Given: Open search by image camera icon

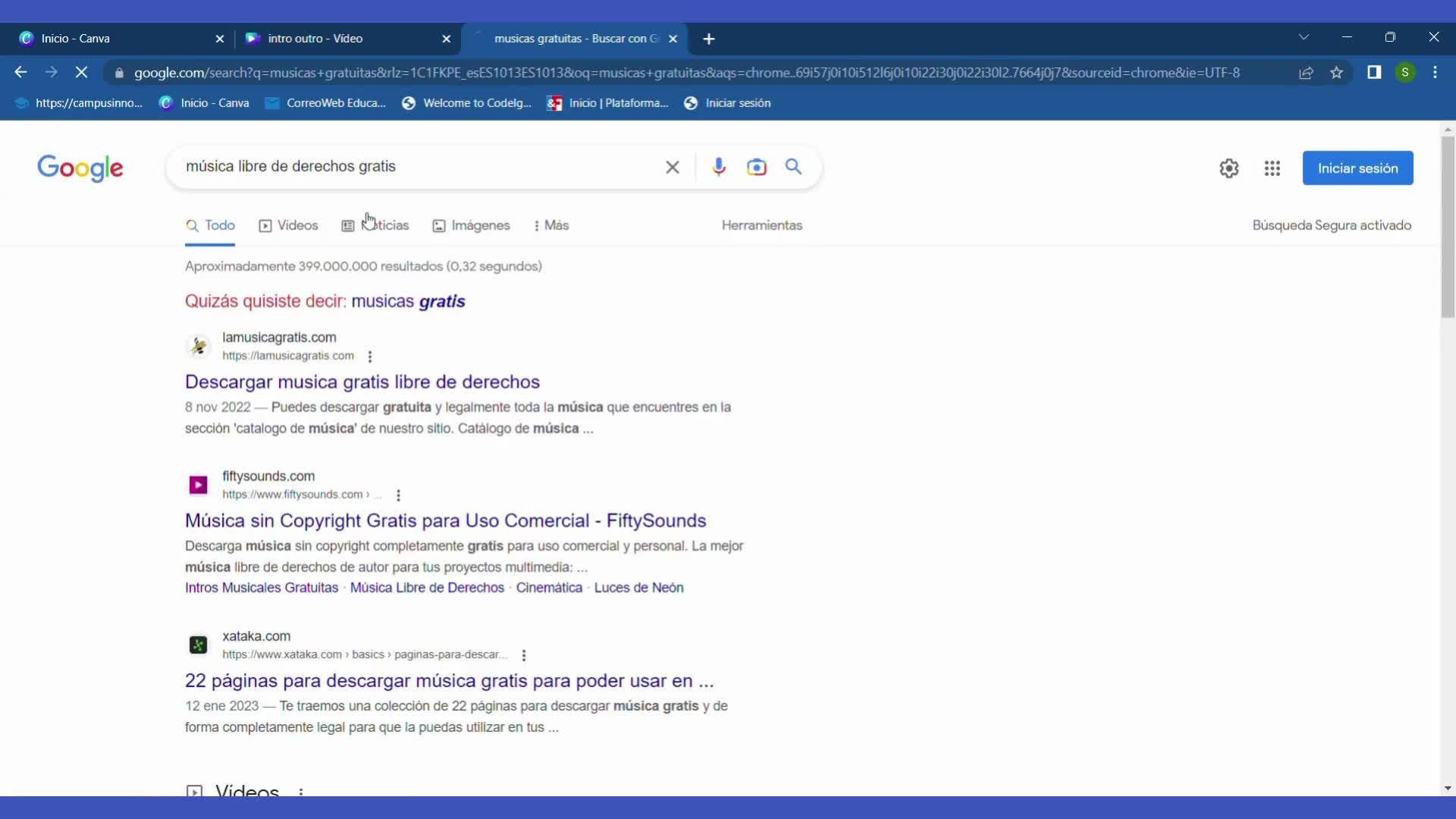Looking at the screenshot, I should 756,167.
